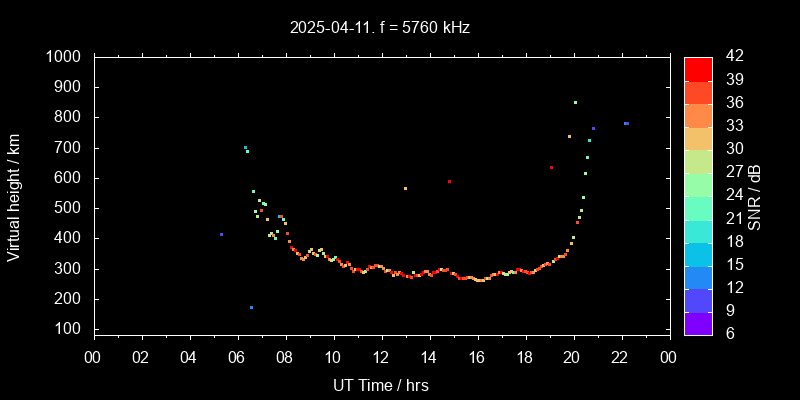The height and width of the screenshot is (400, 800).
Task: Select the lone blue point below 200 km
Action: (251, 308)
